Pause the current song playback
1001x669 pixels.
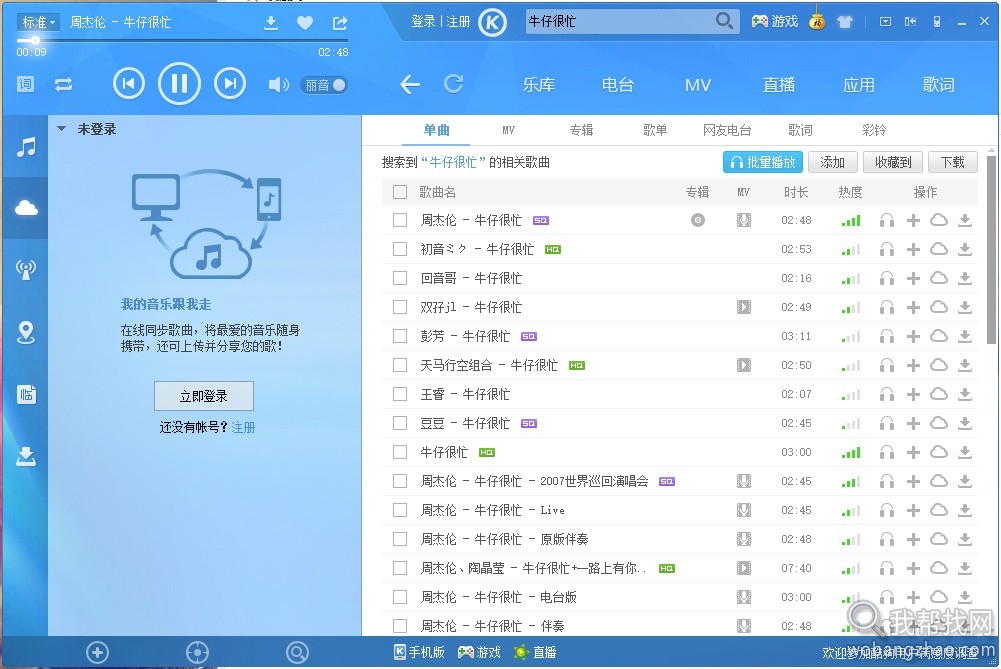click(179, 84)
